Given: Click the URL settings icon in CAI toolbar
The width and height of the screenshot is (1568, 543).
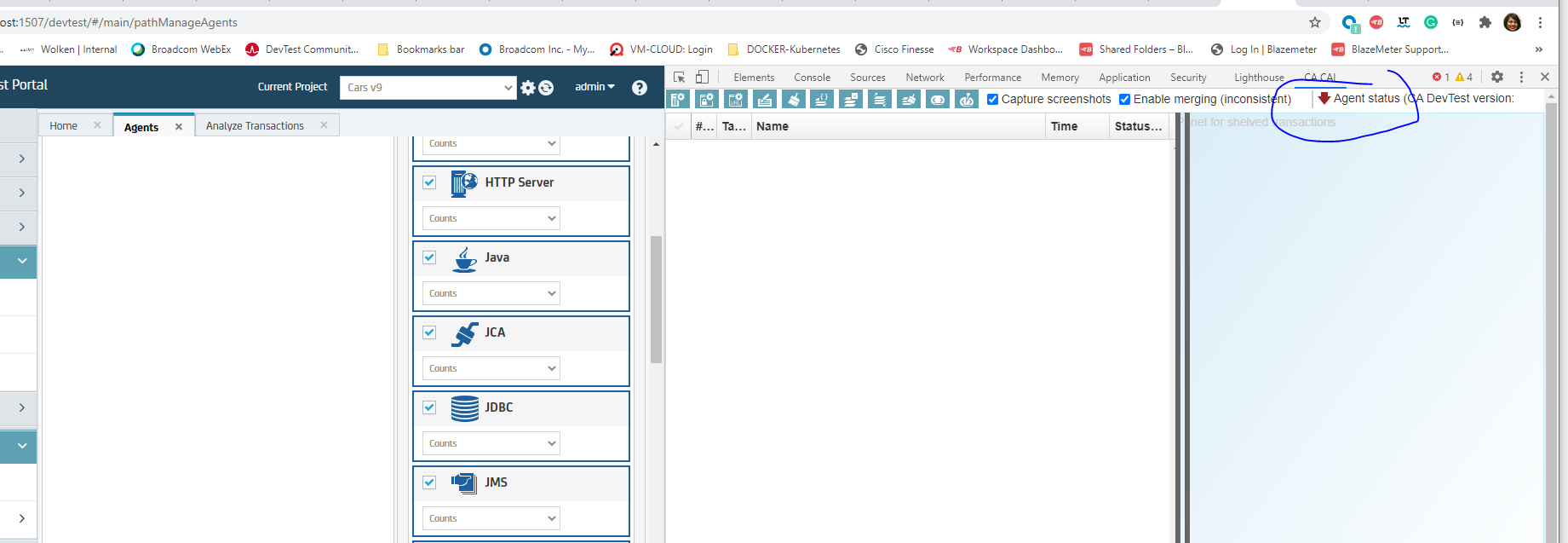Looking at the screenshot, I should tap(735, 100).
